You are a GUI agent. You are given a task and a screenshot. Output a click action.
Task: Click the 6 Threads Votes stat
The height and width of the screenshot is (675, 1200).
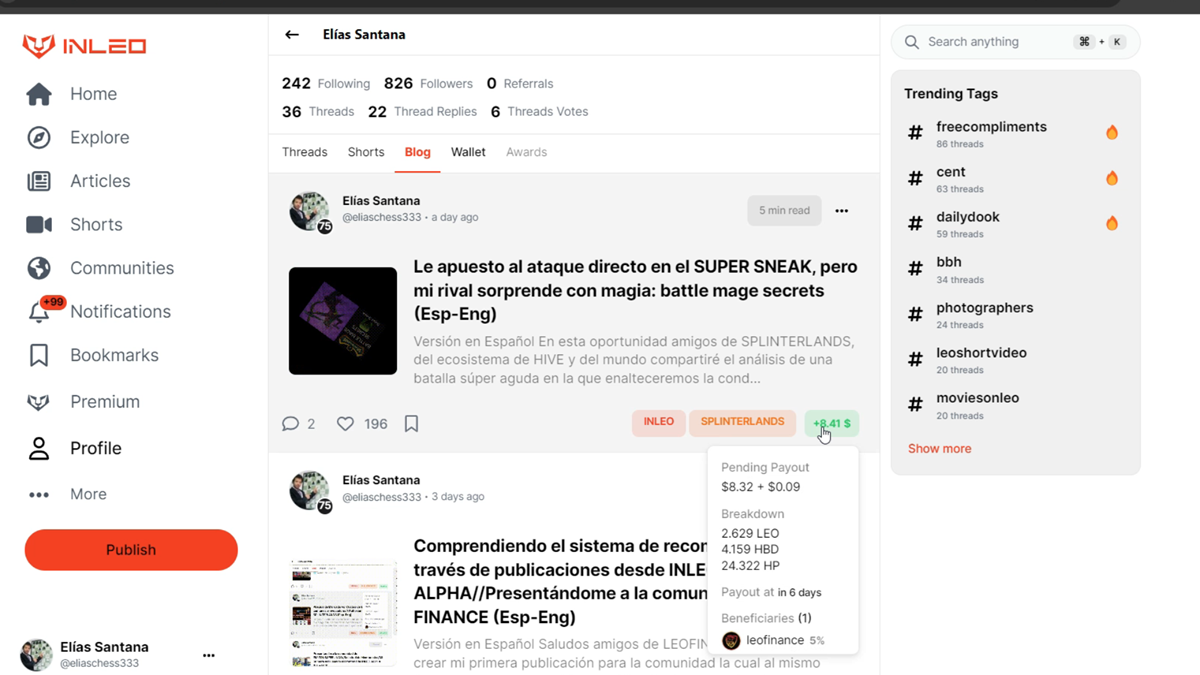539,112
